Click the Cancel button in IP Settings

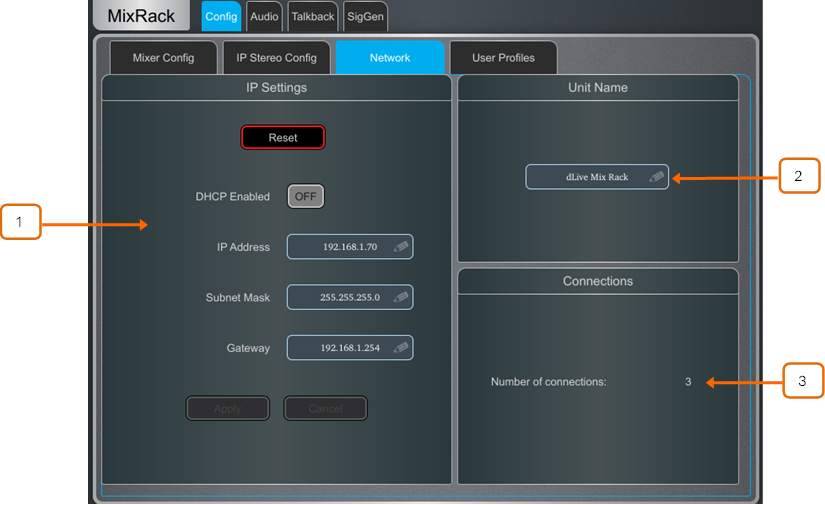(x=325, y=408)
